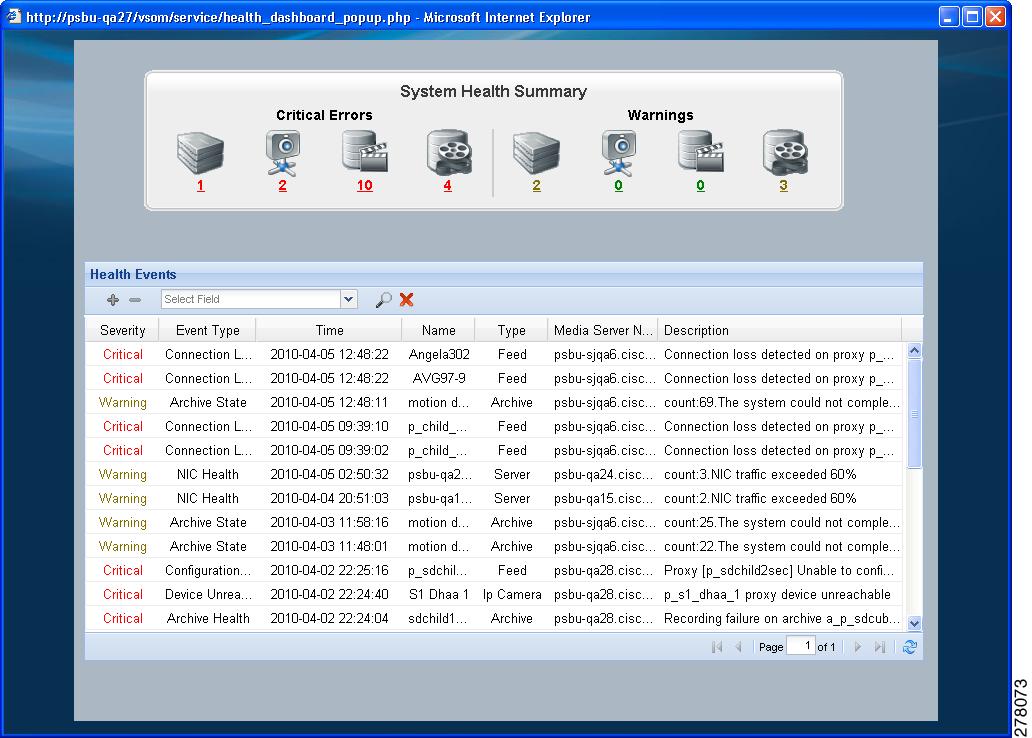Click the remove filter minus icon
The width and height of the screenshot is (1032, 738).
click(135, 299)
